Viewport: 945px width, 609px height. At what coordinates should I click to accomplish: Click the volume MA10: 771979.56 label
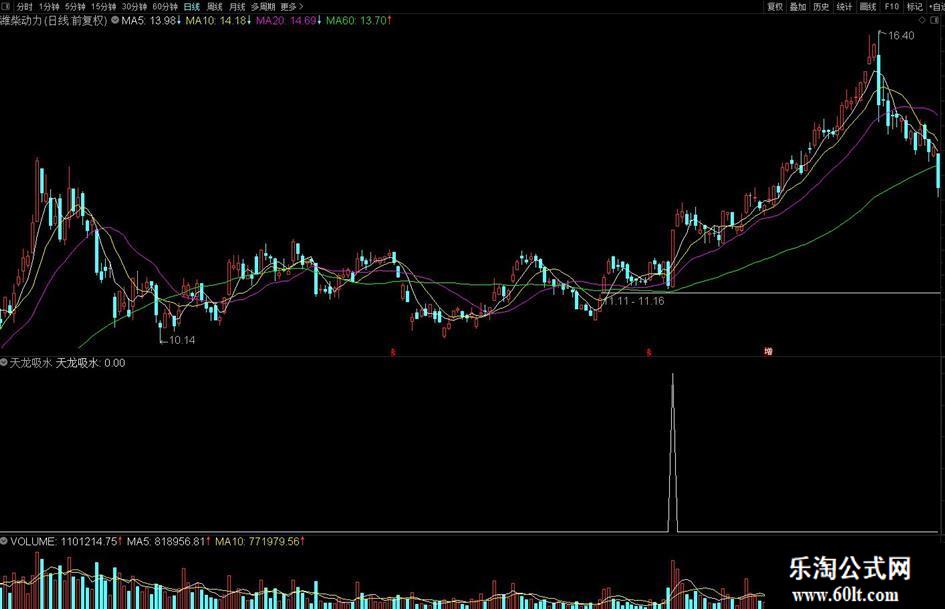260,541
